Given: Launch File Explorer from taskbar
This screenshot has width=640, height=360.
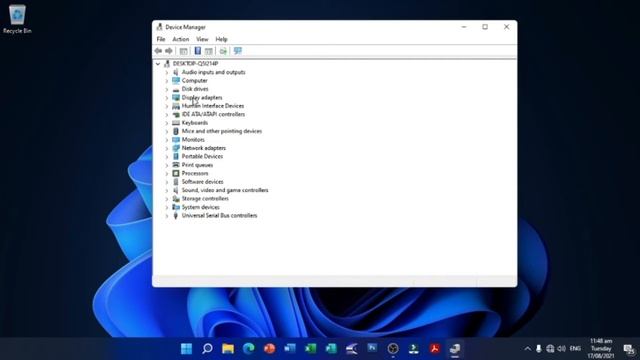Looking at the screenshot, I should click(228, 349).
